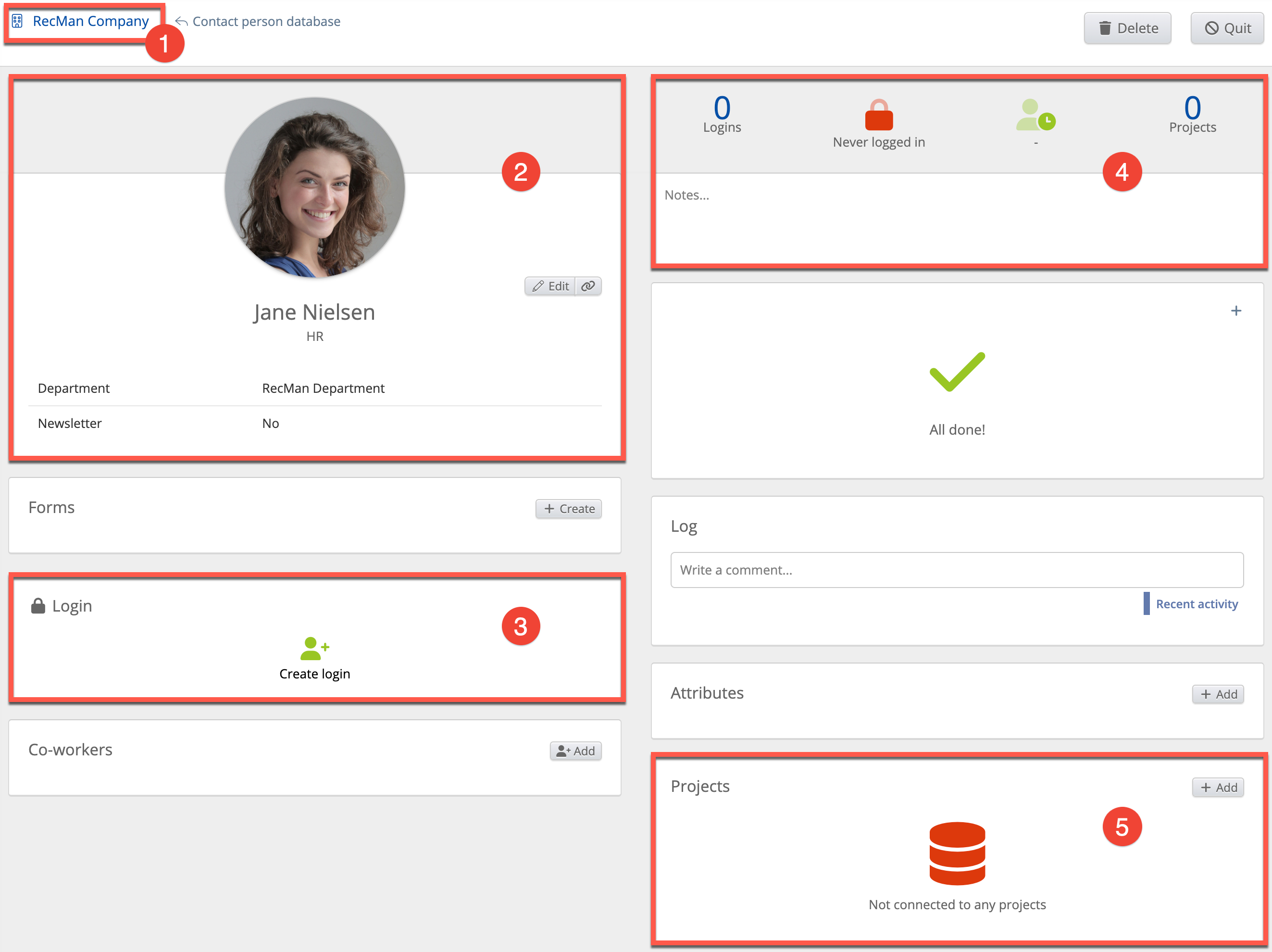
Task: Click the red padlock Never logged in icon
Action: click(x=879, y=115)
